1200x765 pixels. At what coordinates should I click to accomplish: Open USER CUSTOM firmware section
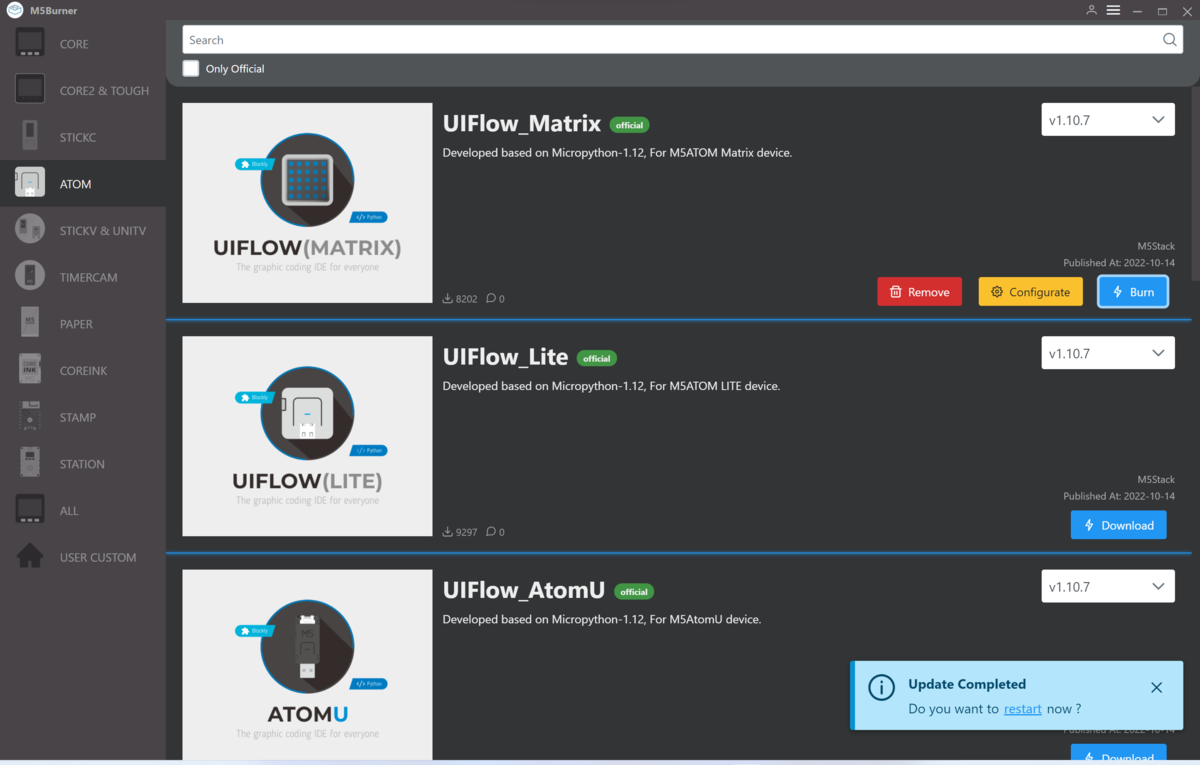(x=83, y=557)
